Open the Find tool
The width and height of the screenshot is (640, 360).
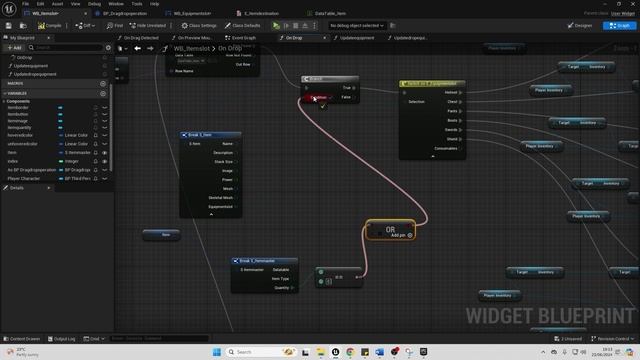[115, 26]
